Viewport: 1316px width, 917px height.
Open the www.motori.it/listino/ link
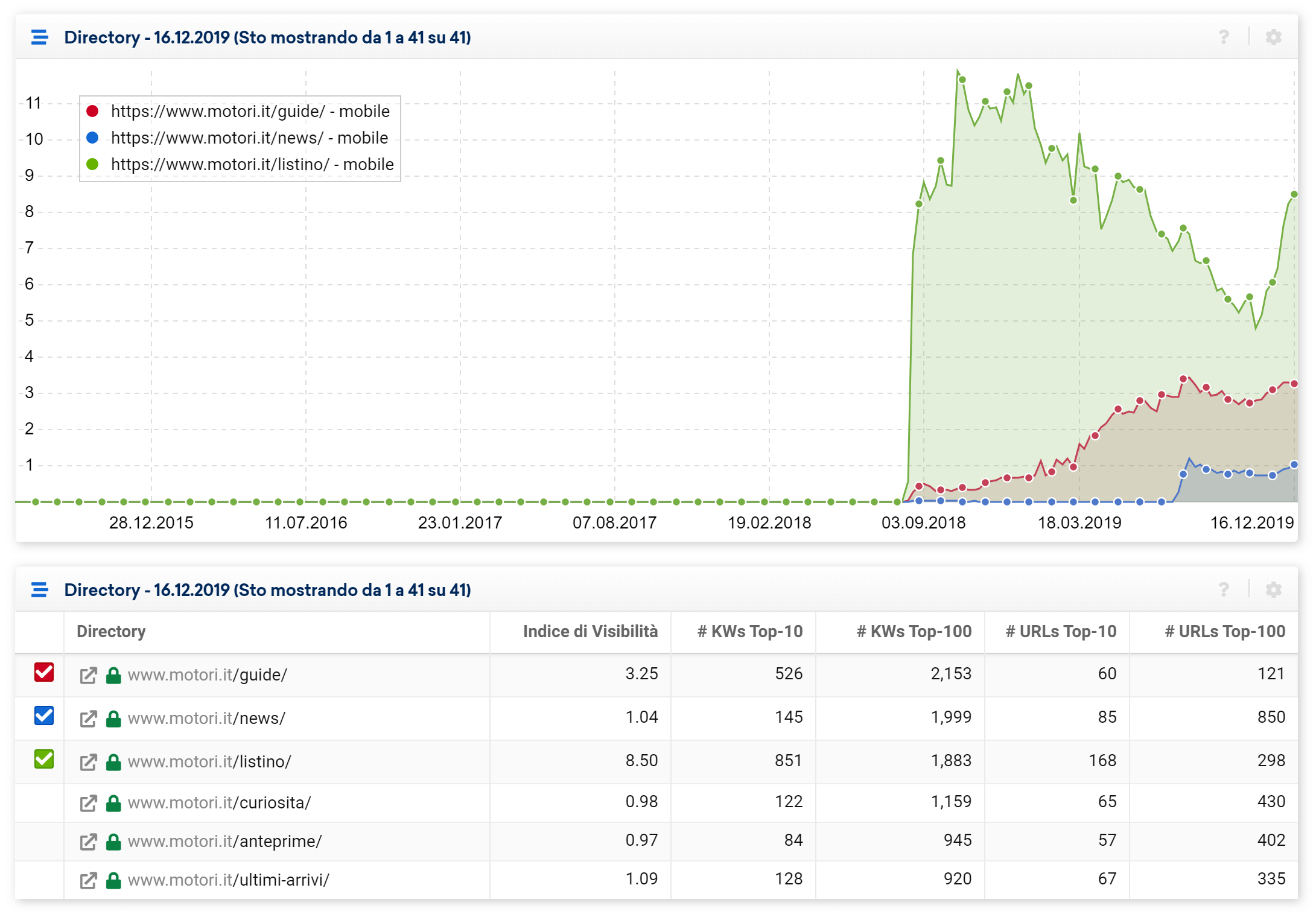209,762
